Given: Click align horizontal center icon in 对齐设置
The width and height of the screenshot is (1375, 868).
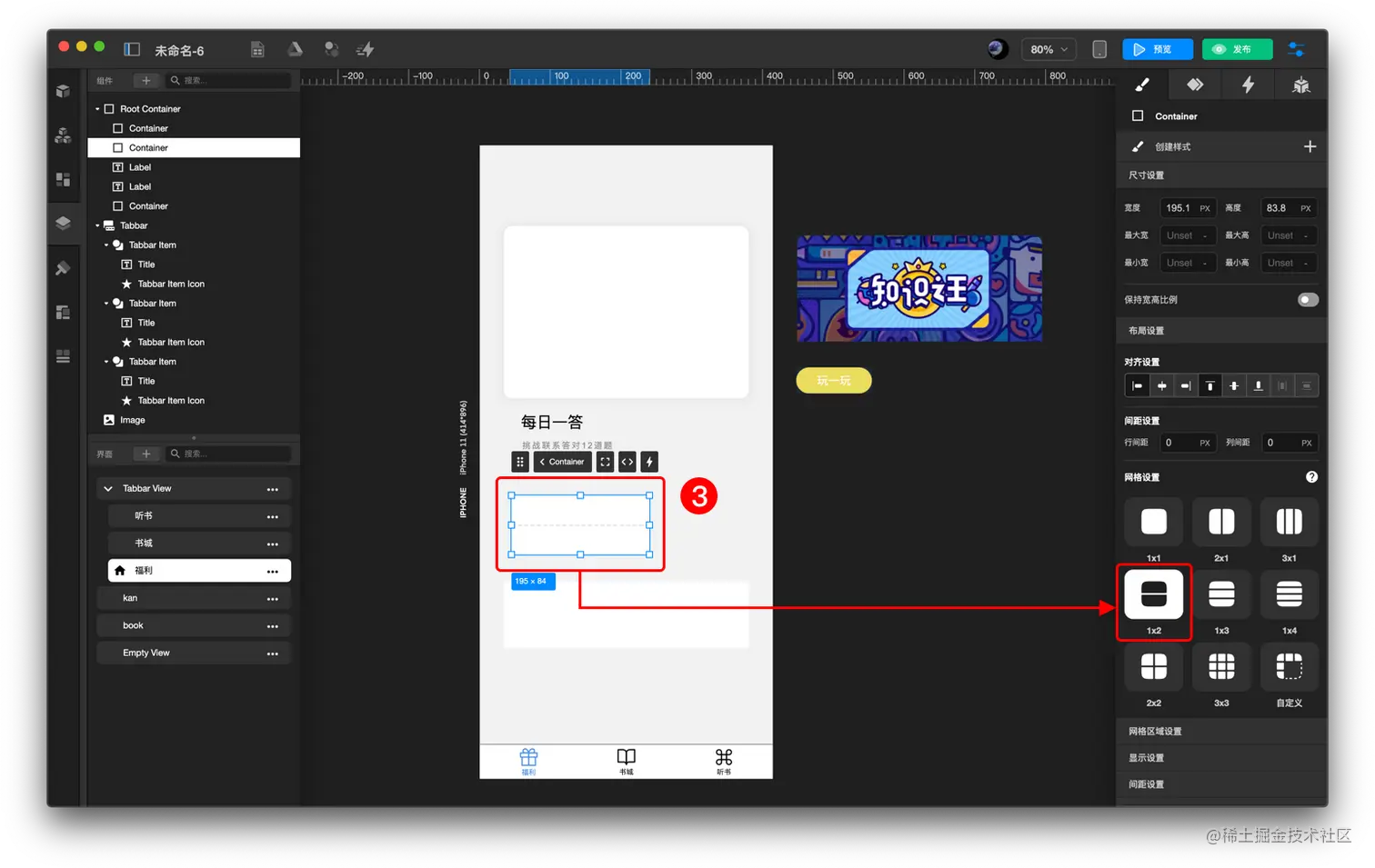Looking at the screenshot, I should (1161, 386).
